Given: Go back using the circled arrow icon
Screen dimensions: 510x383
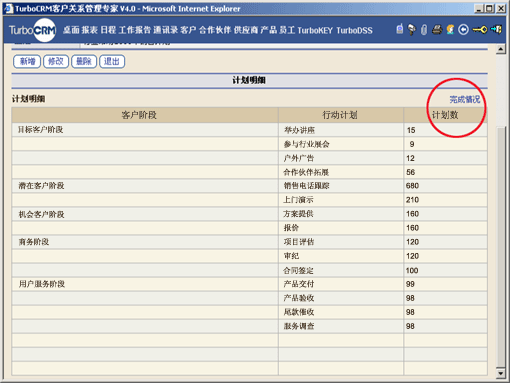Looking at the screenshot, I should [x=463, y=30].
